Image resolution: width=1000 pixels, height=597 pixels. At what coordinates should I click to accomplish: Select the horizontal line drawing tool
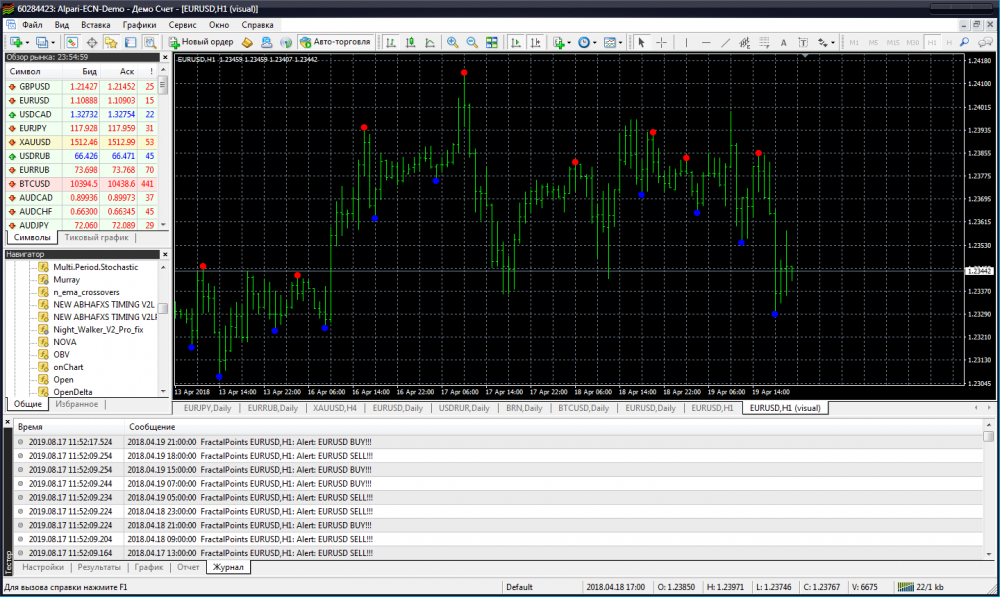706,42
